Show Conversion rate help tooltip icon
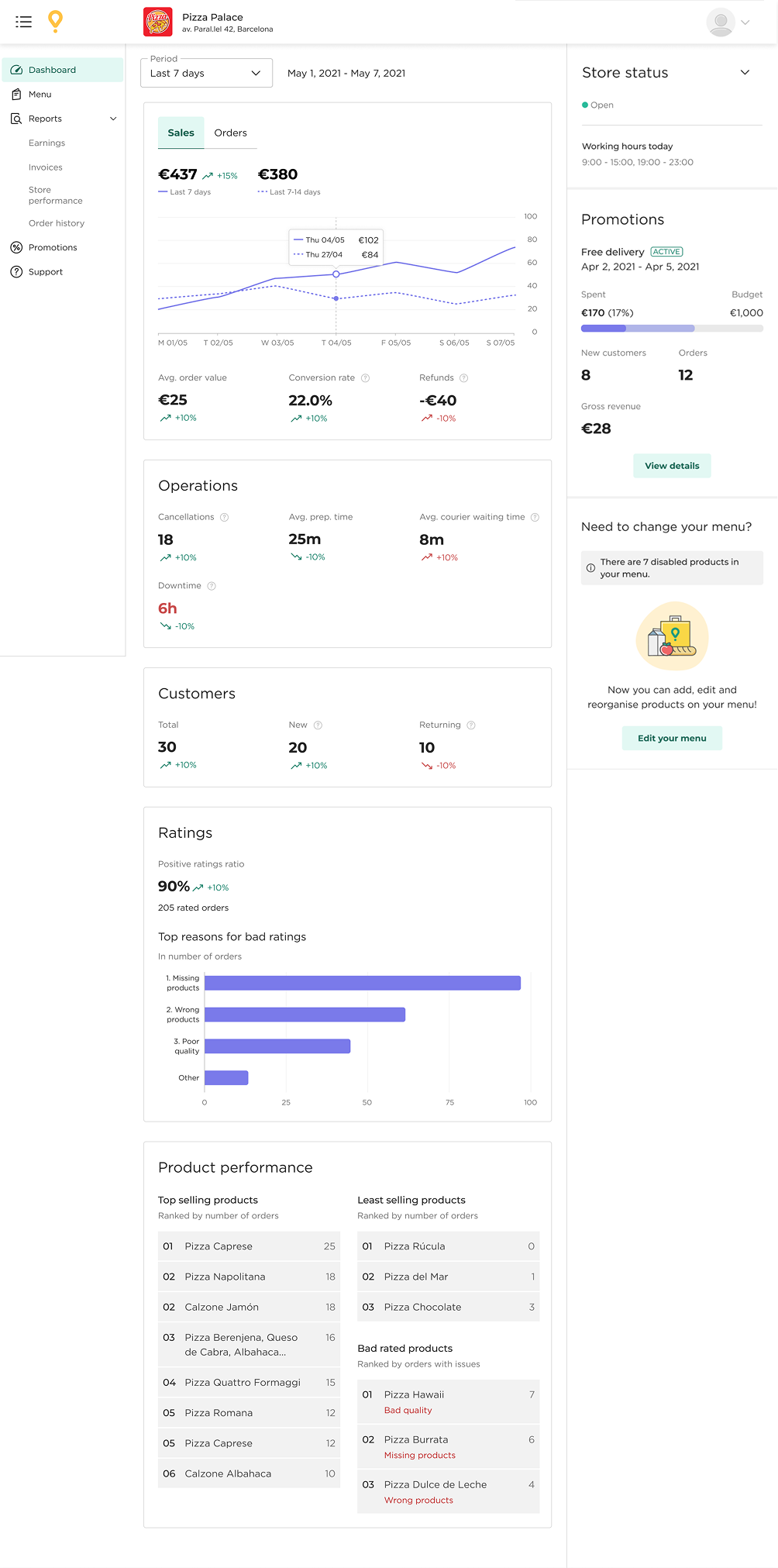Viewport: 778px width, 1568px height. pyautogui.click(x=366, y=378)
